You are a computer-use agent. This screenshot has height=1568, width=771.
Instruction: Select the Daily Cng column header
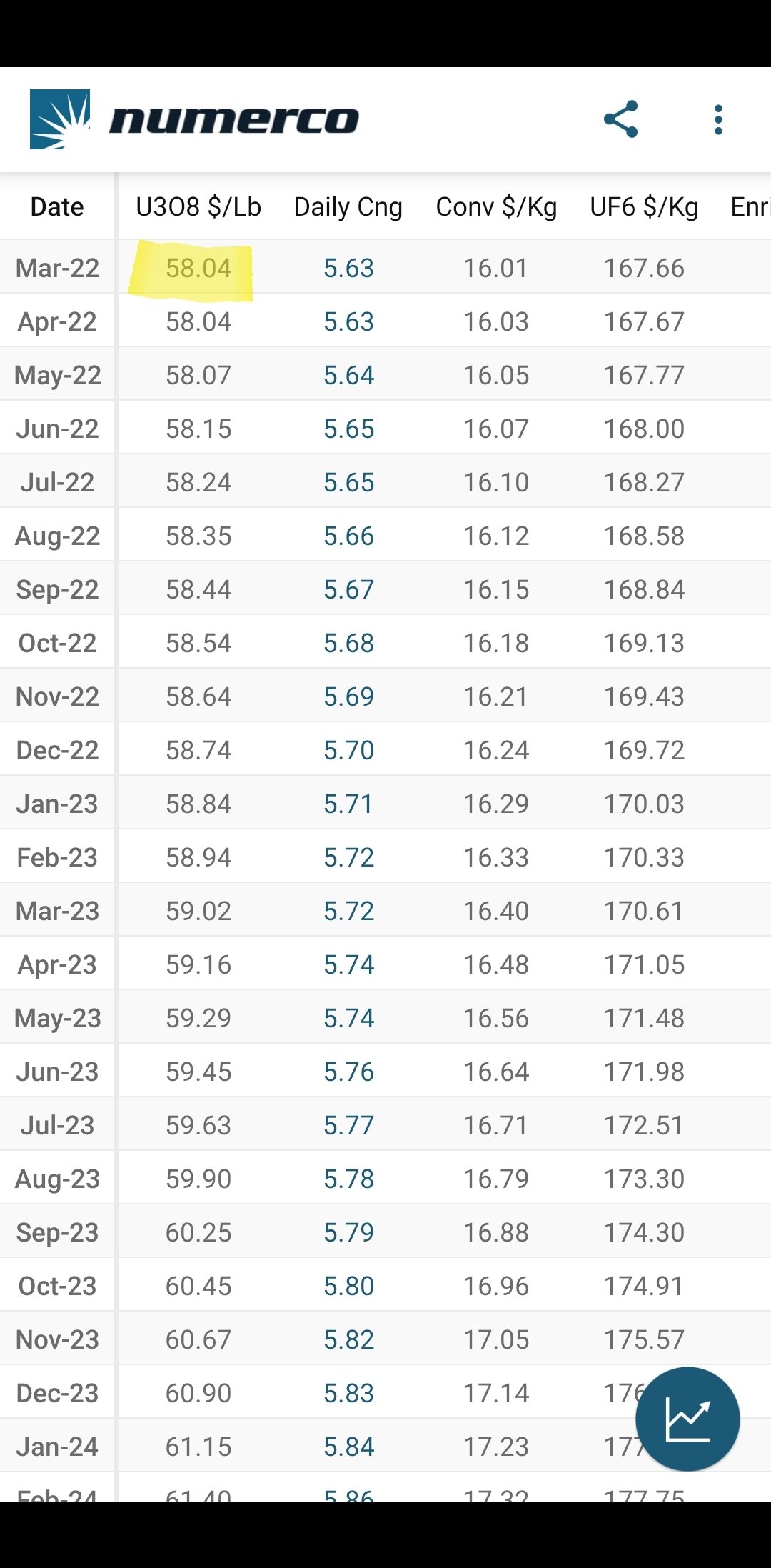348,206
